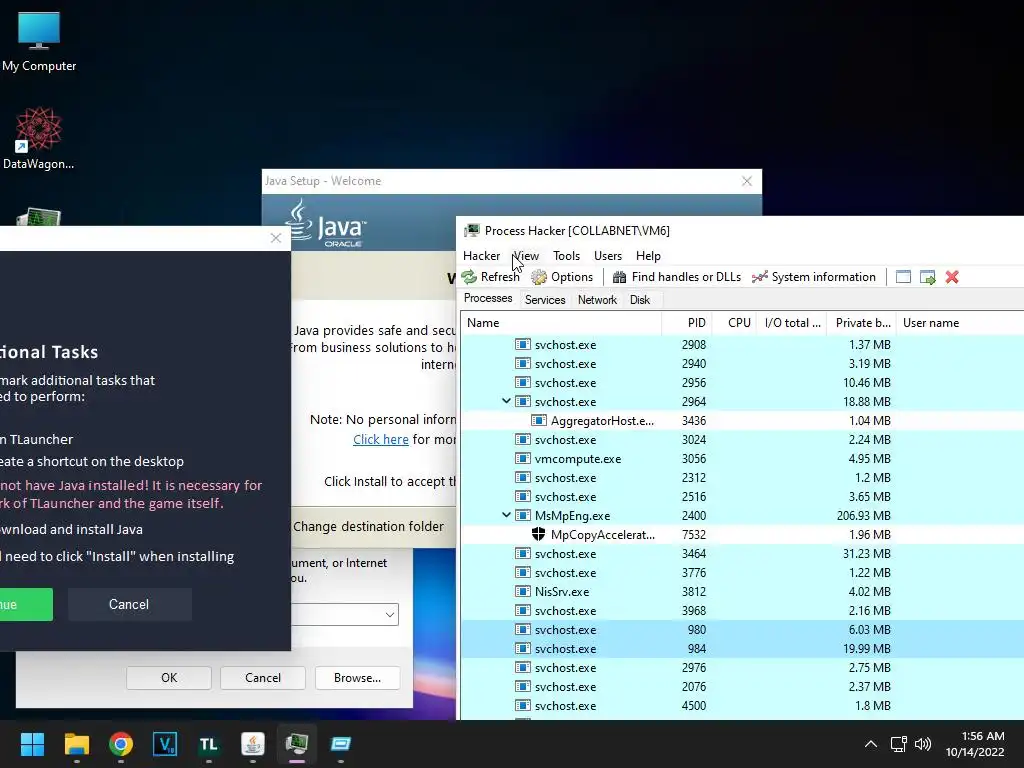Viewport: 1024px width, 768px height.
Task: Select svchost.exe with PID 980
Action: click(742, 630)
